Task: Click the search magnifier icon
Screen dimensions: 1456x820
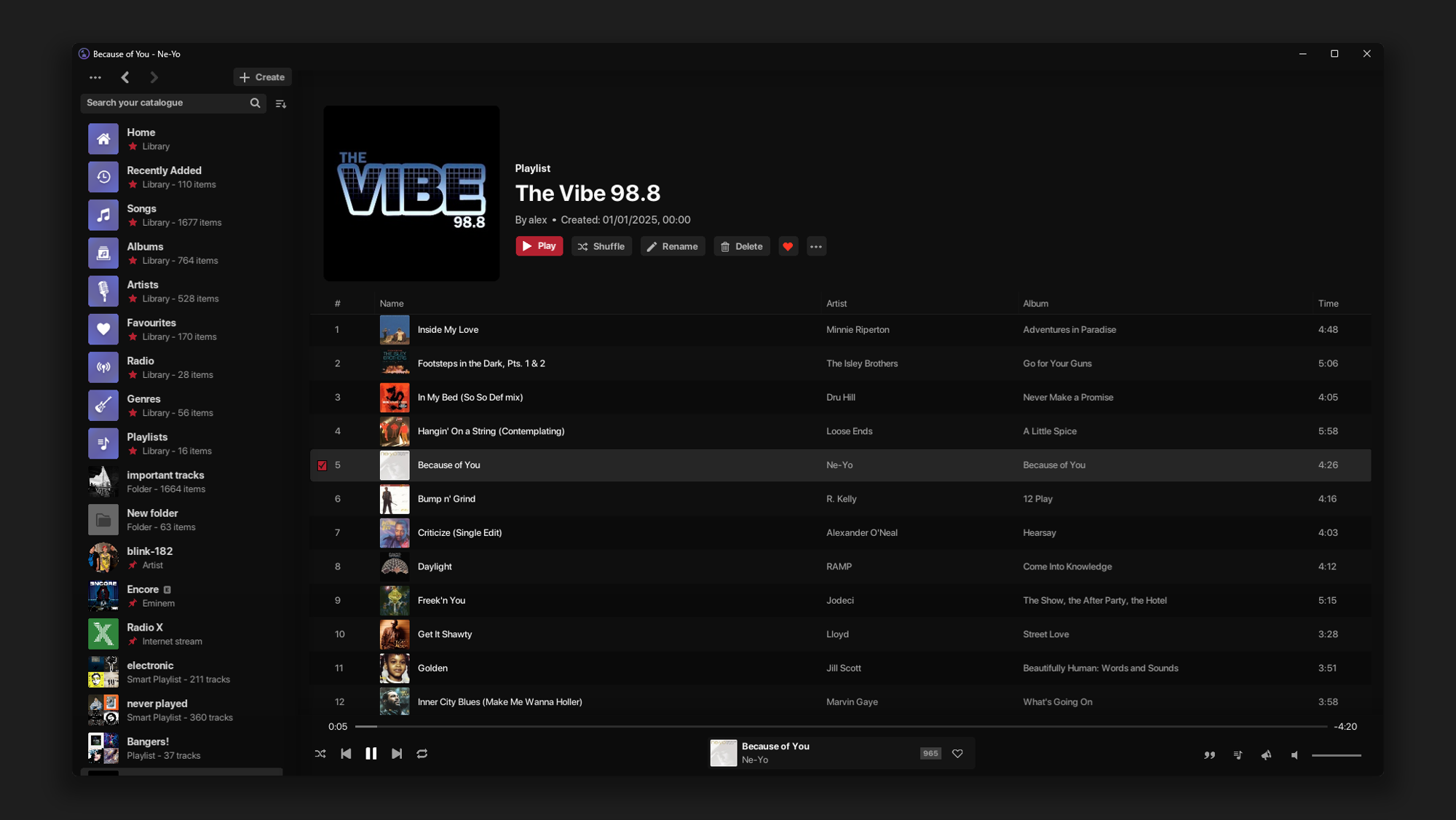Action: [x=255, y=103]
